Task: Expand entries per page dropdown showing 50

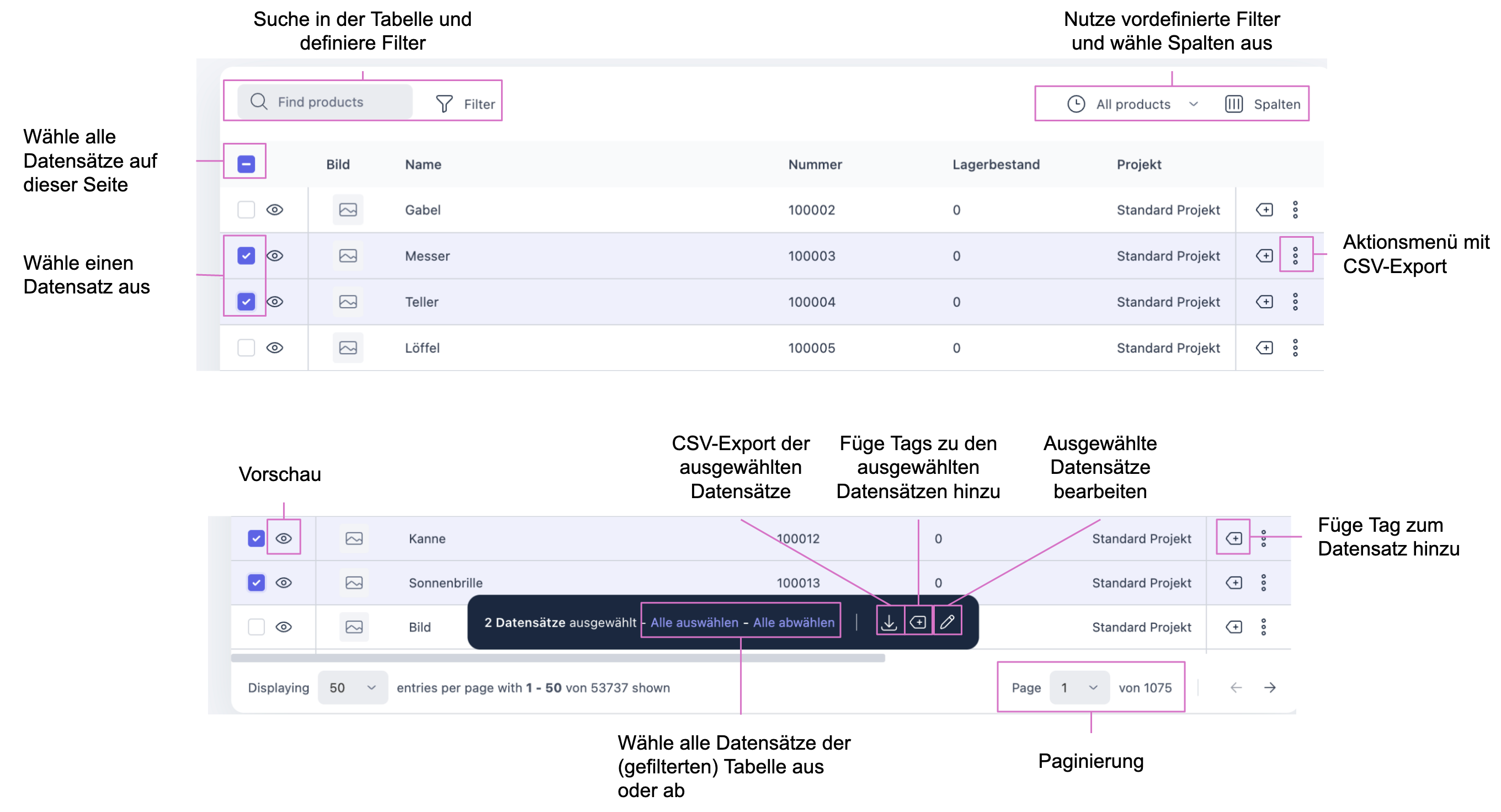Action: click(x=352, y=687)
